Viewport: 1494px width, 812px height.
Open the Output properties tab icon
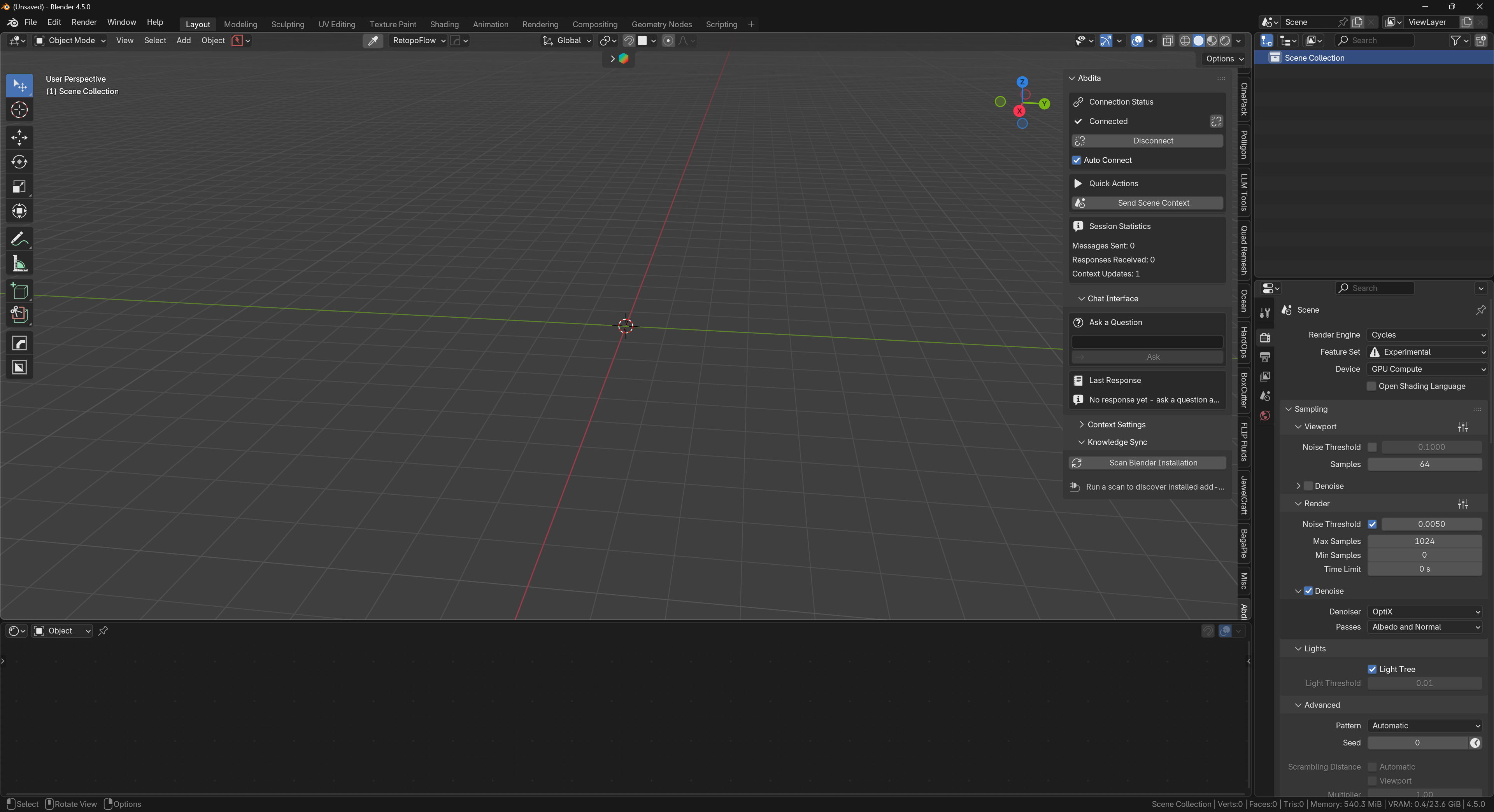coord(1265,357)
